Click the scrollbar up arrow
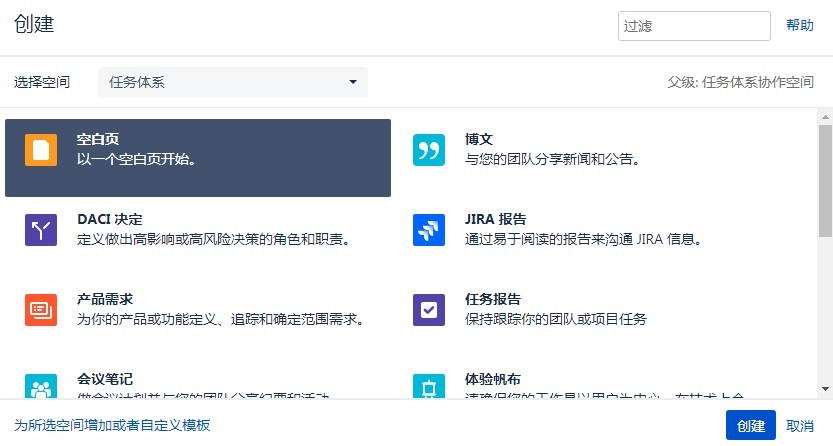The width and height of the screenshot is (833, 446). click(x=825, y=117)
